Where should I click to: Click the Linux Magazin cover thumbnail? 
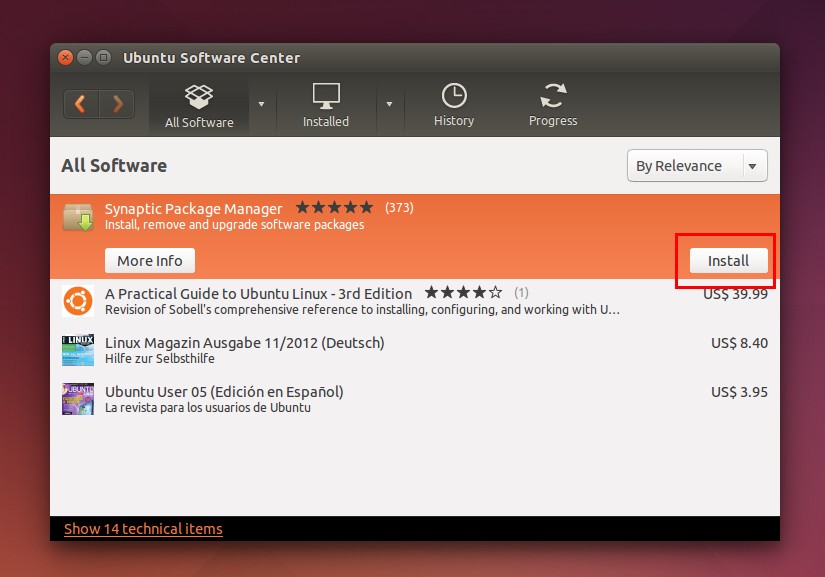[78, 350]
